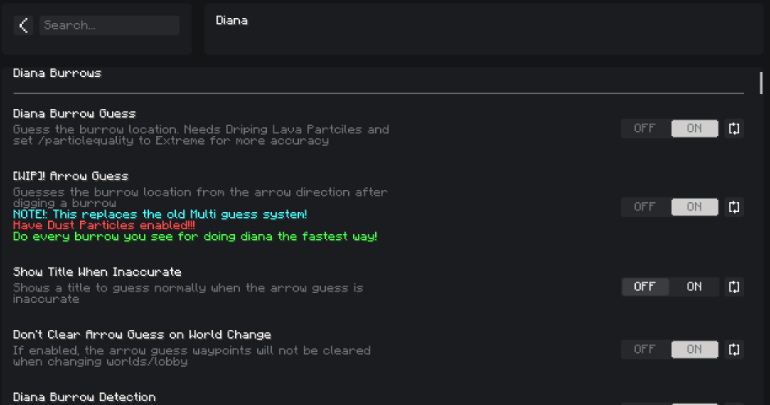Click the Diana Burrow Detection label

point(84,397)
